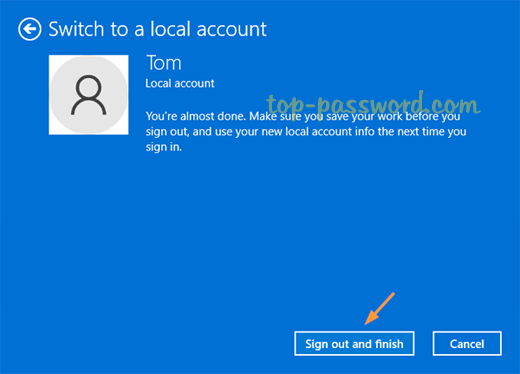Image resolution: width=520 pixels, height=374 pixels.
Task: Click the Local account label under Tom
Action: coord(180,83)
